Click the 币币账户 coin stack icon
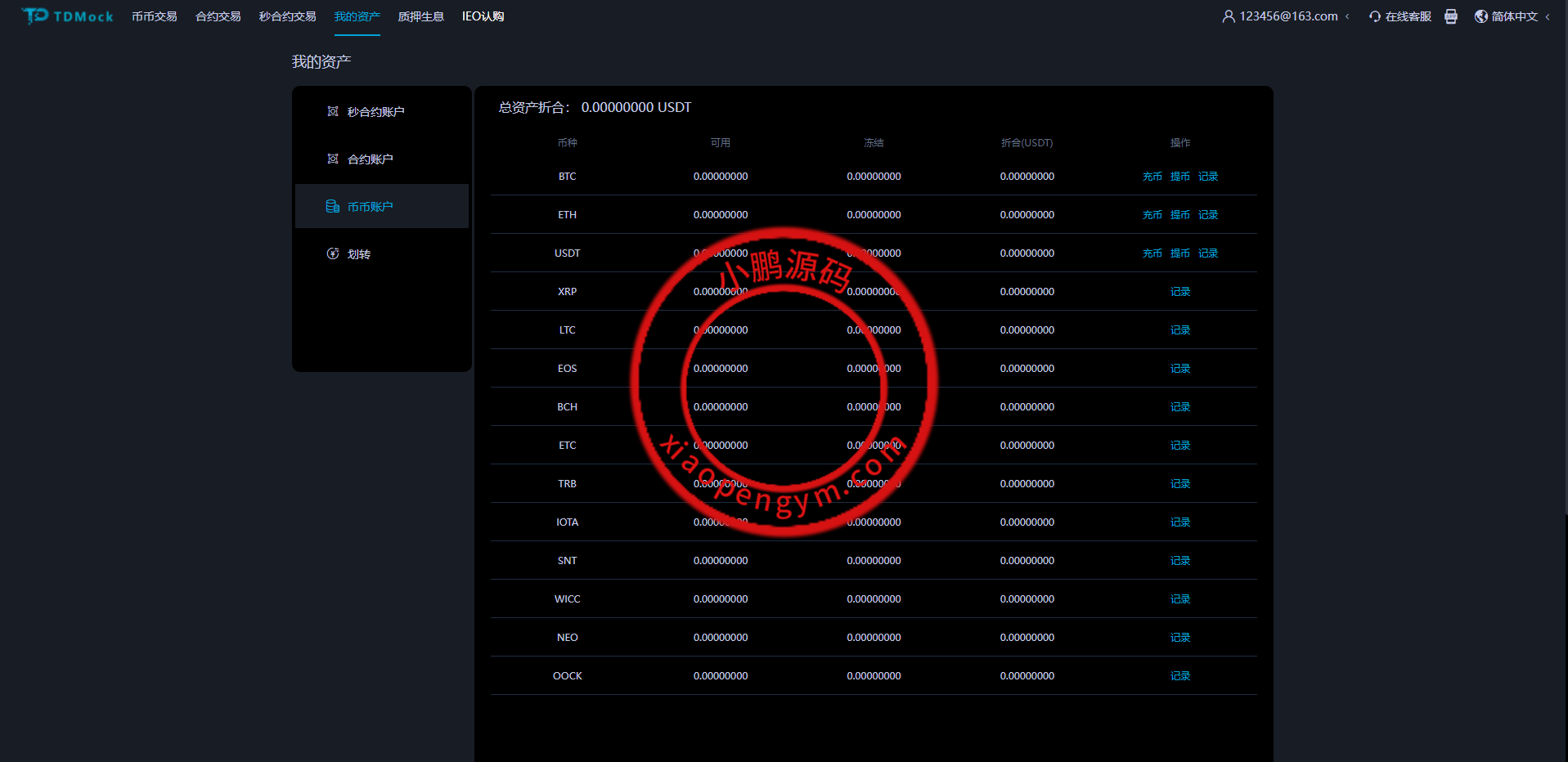This screenshot has height=762, width=1568. pyautogui.click(x=333, y=206)
